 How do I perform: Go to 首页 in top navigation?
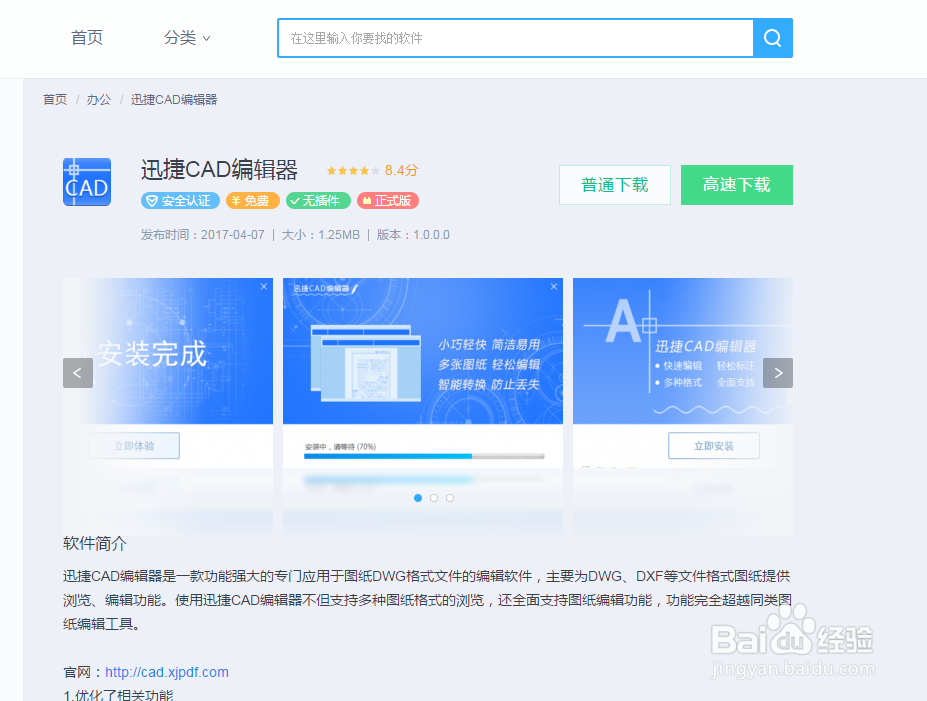[87, 38]
